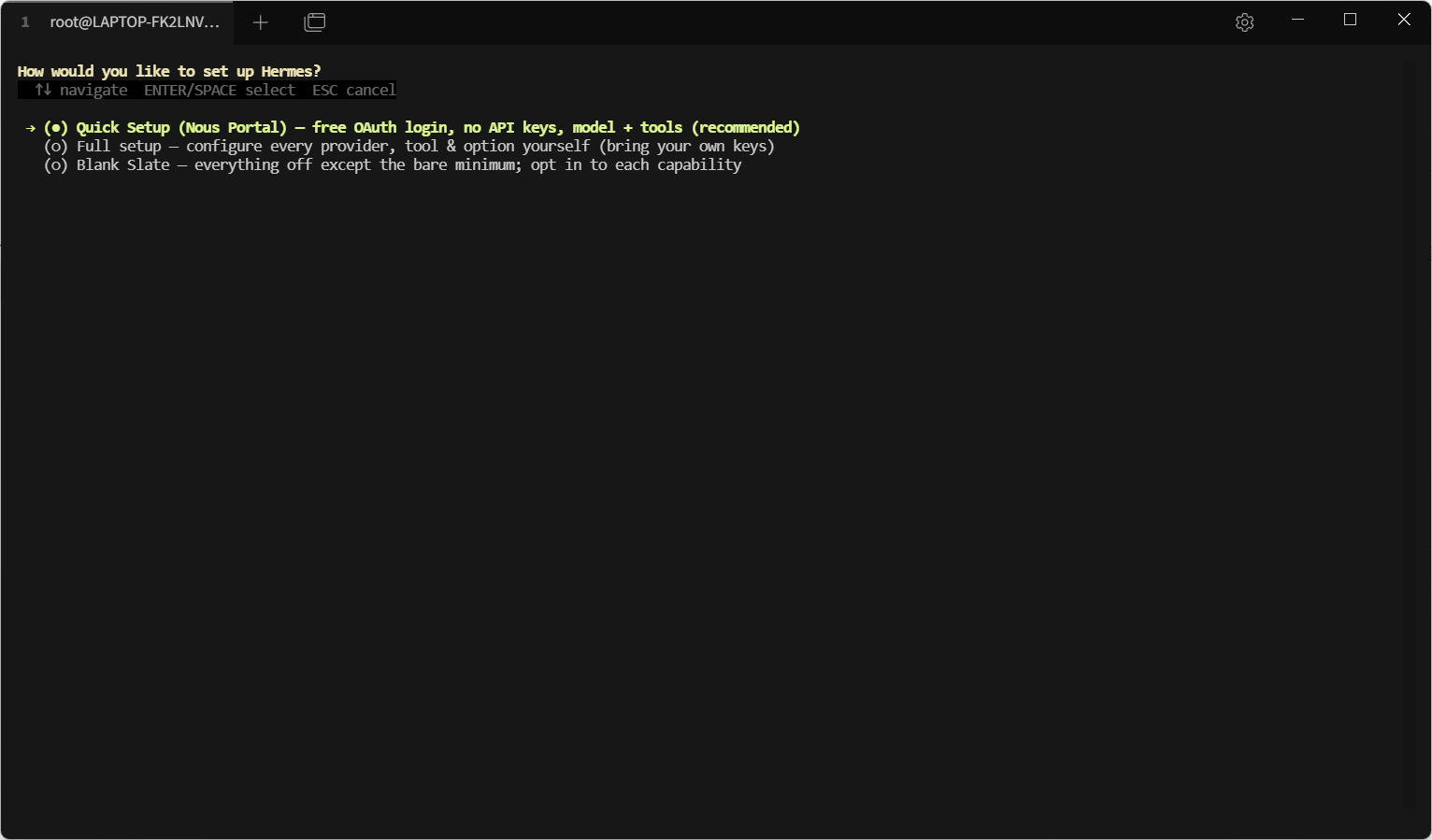Click the 'ESC cancel' hint text

pos(354,91)
